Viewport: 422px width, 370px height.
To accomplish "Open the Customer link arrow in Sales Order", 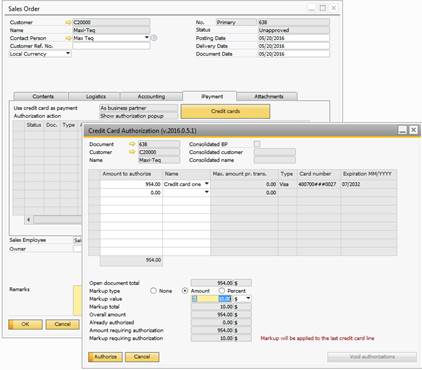I will pyautogui.click(x=68, y=22).
